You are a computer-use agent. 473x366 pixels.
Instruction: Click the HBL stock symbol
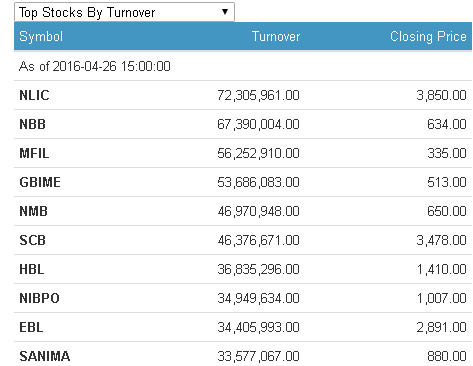click(x=32, y=269)
